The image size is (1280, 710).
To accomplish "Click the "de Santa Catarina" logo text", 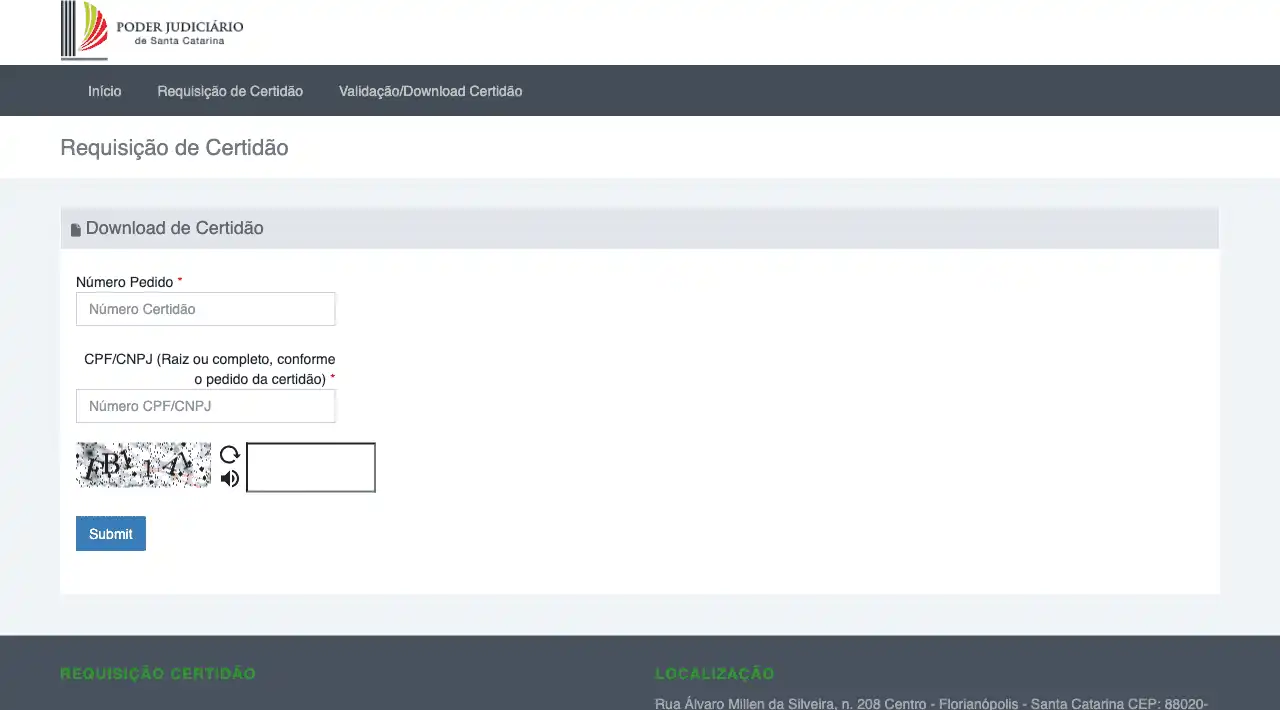I will (x=179, y=41).
